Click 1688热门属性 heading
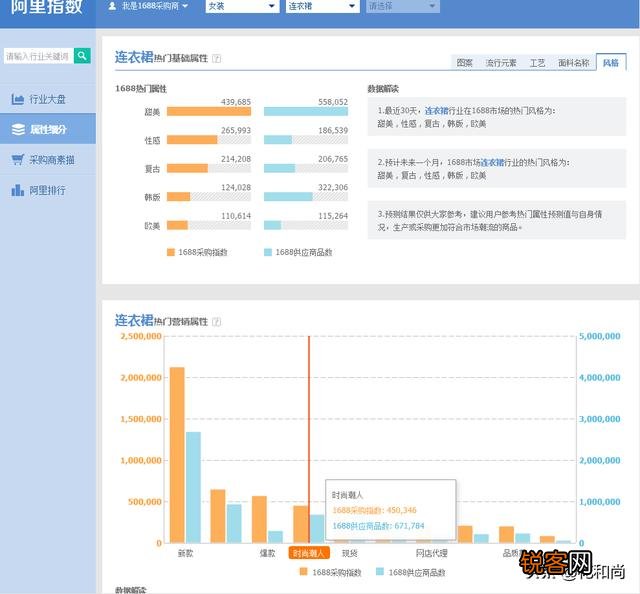Viewport: 640px width, 594px height. coord(141,89)
